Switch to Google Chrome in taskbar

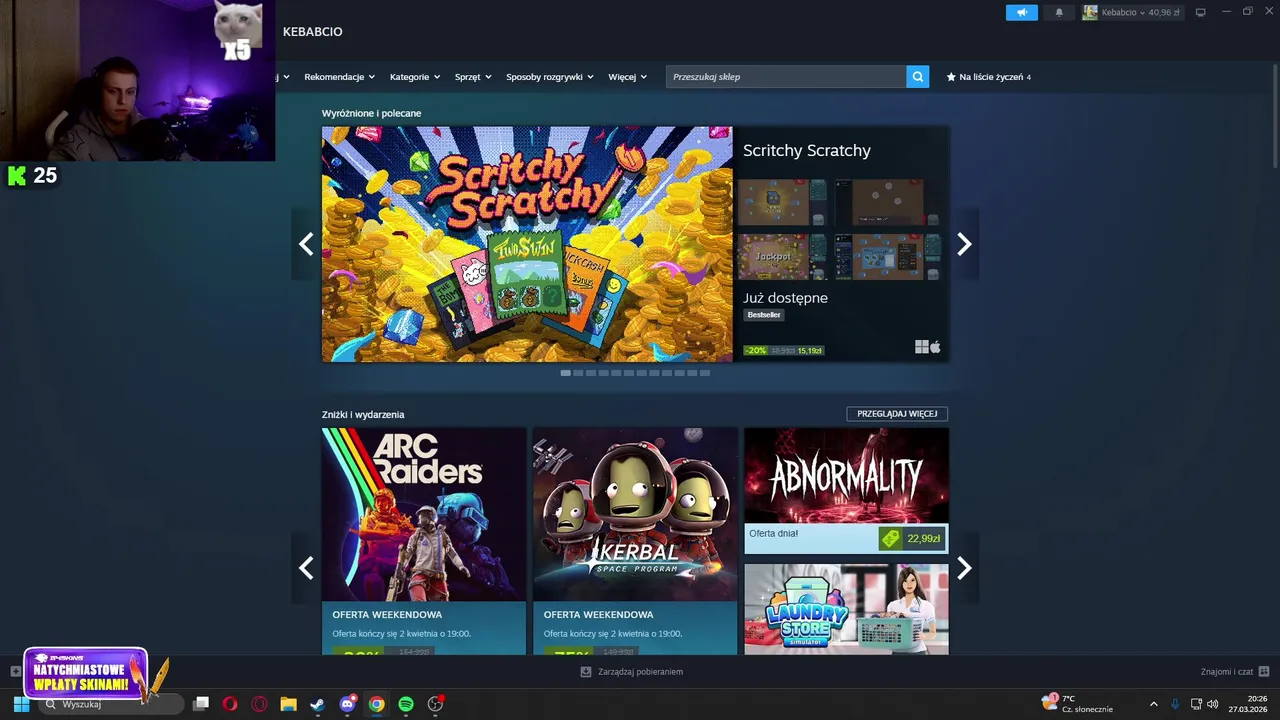pyautogui.click(x=376, y=704)
